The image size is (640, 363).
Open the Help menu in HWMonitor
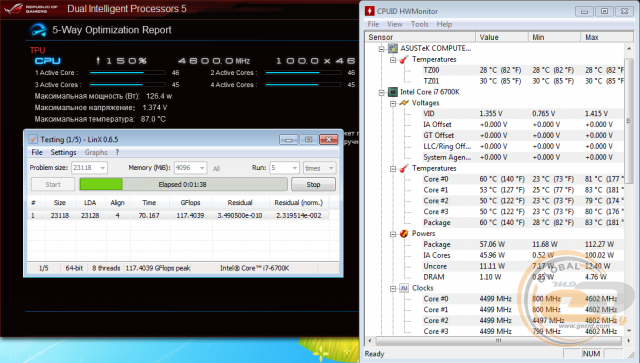pyautogui.click(x=444, y=24)
